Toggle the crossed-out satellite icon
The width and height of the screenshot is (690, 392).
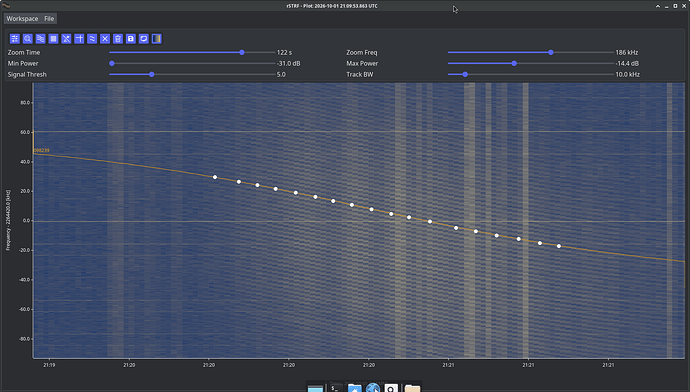(66, 39)
